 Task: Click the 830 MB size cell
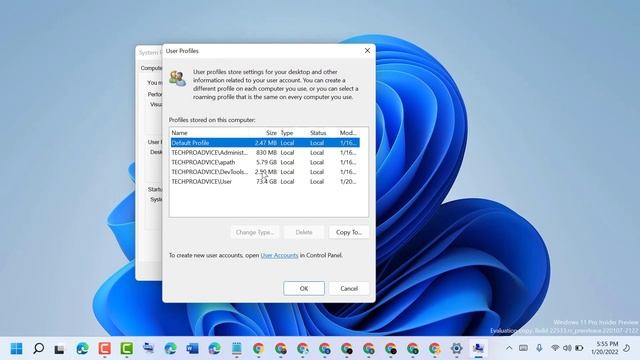(x=266, y=153)
